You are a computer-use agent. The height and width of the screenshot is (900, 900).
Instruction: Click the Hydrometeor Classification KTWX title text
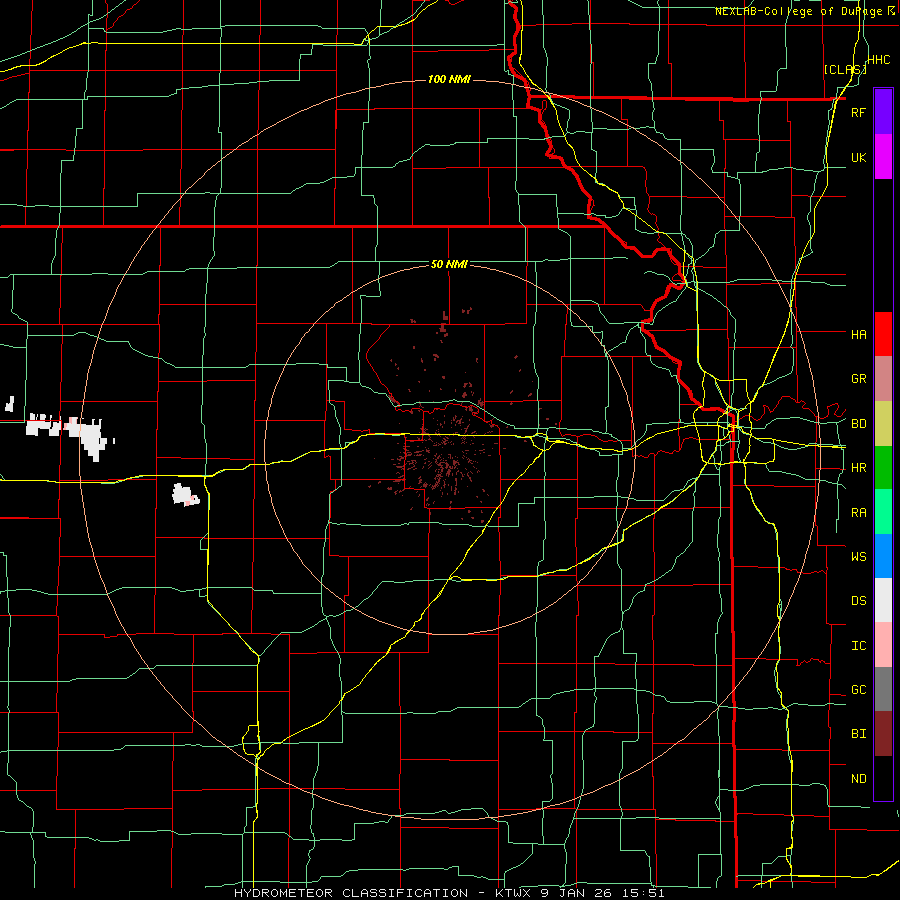pyautogui.click(x=449, y=893)
